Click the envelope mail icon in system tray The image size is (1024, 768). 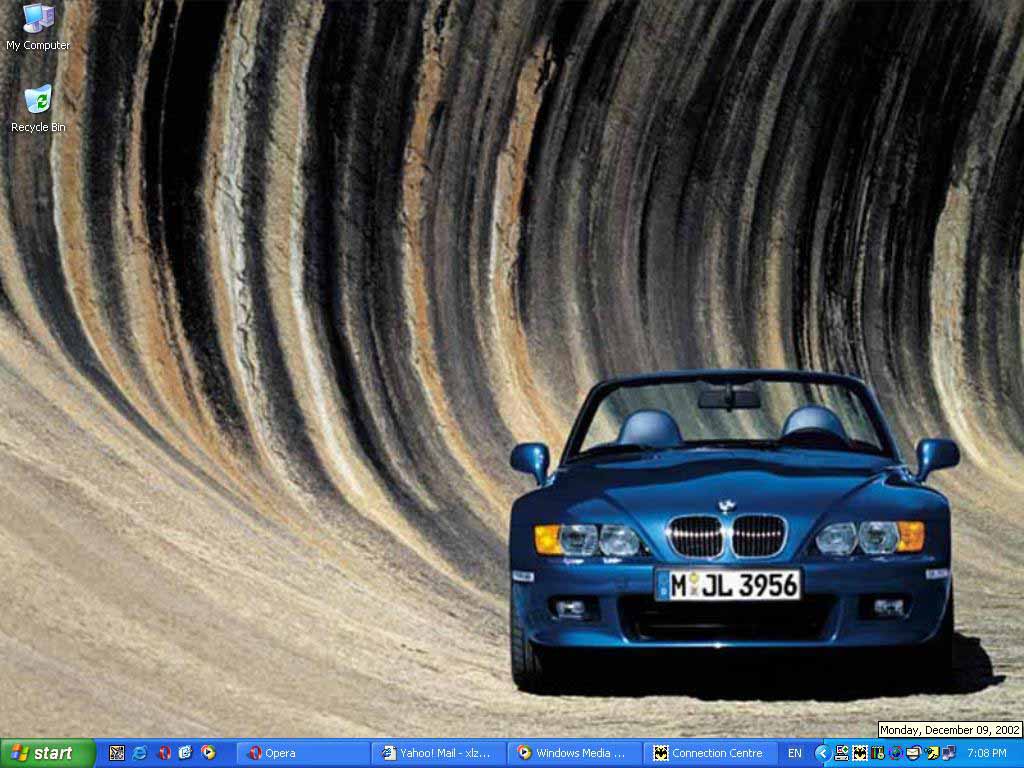click(x=914, y=753)
